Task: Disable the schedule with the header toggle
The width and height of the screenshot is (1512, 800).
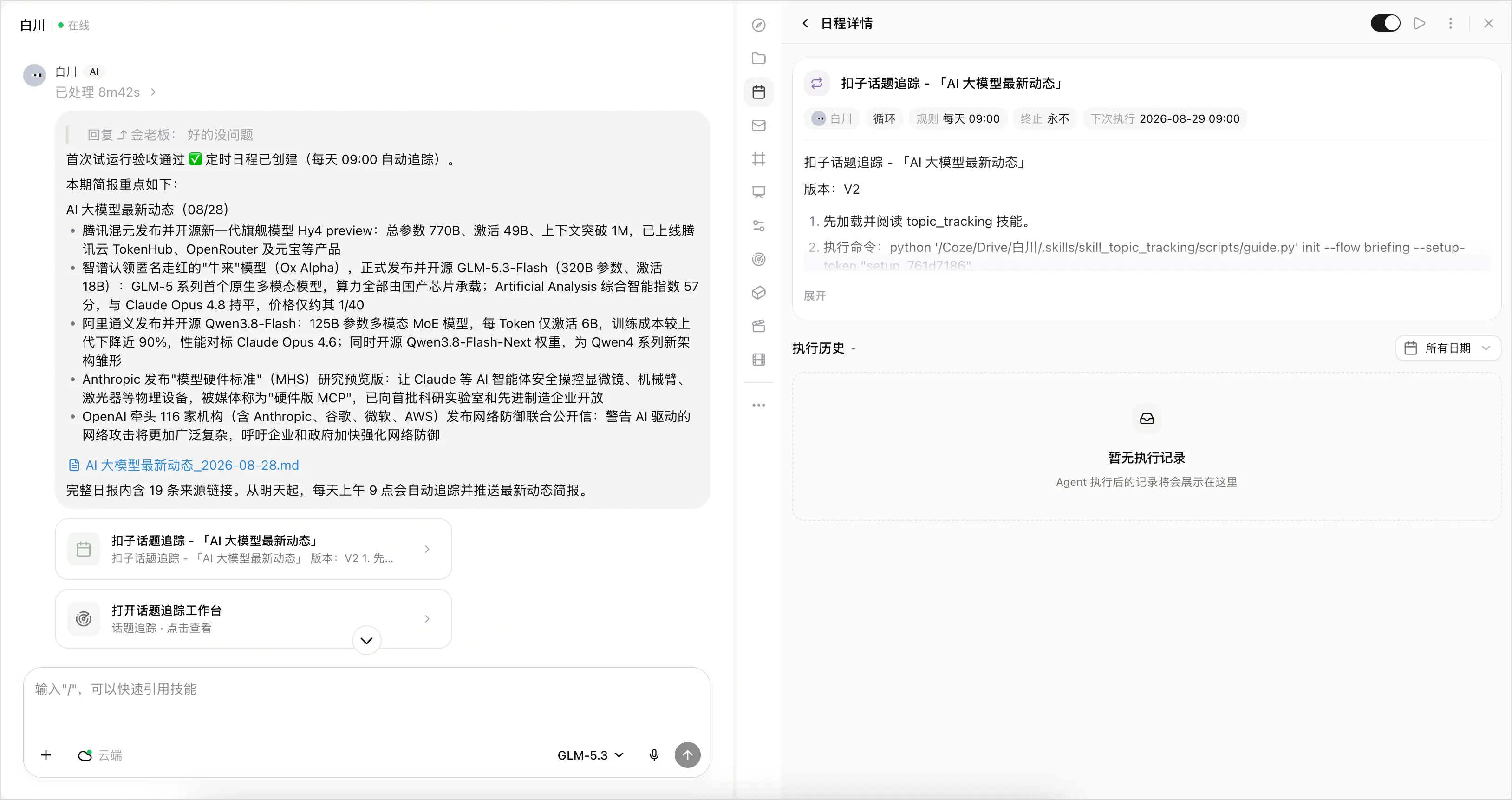Action: (1385, 23)
